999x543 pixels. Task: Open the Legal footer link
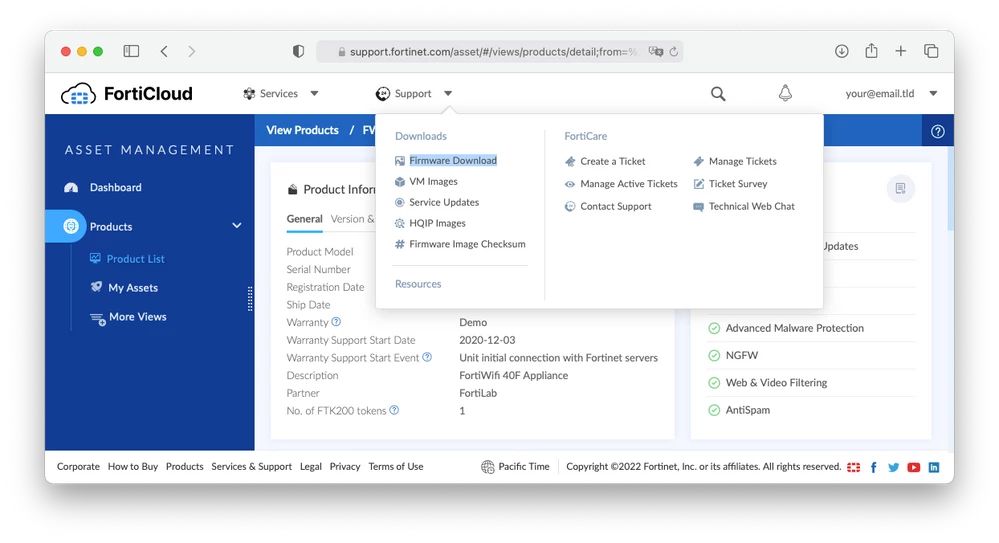click(311, 467)
